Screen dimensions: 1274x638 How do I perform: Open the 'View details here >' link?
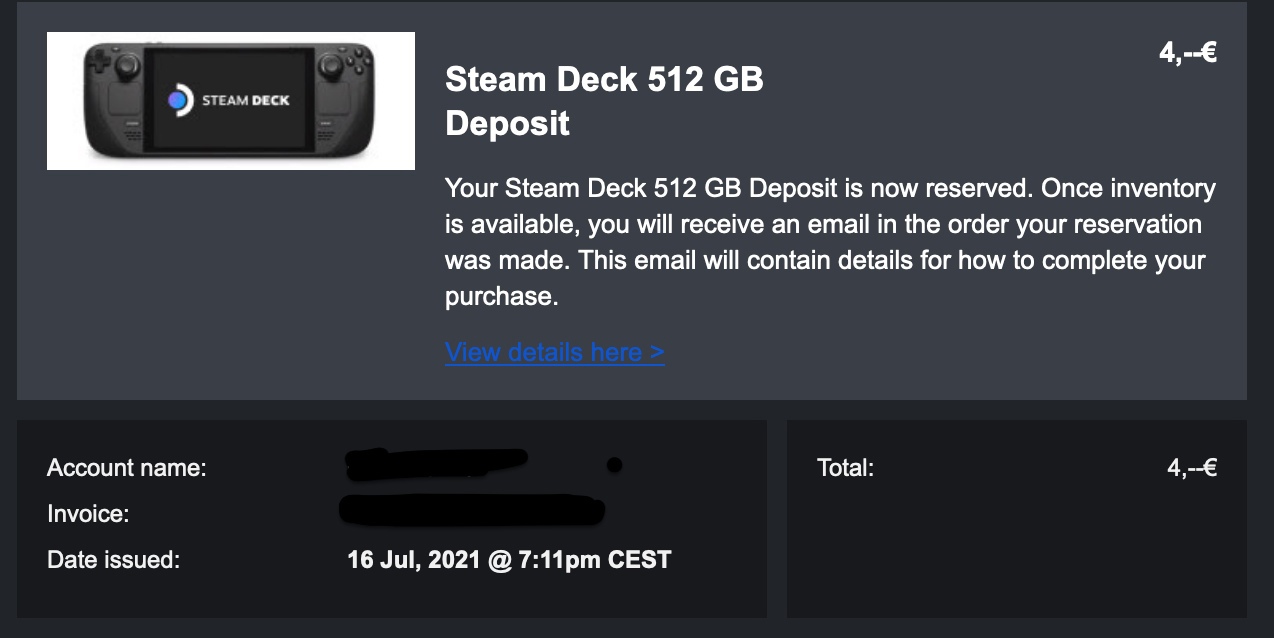pyautogui.click(x=555, y=352)
